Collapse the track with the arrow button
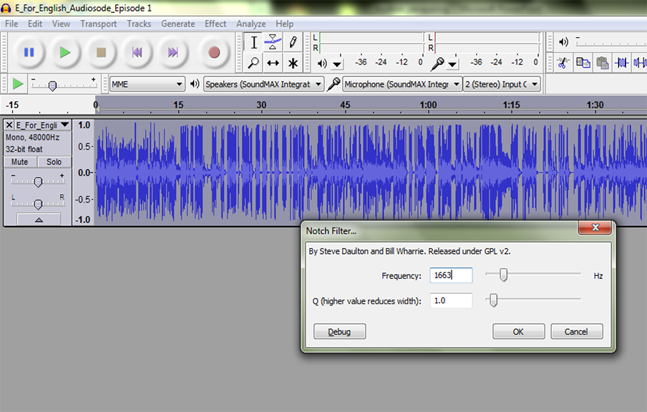 click(38, 219)
